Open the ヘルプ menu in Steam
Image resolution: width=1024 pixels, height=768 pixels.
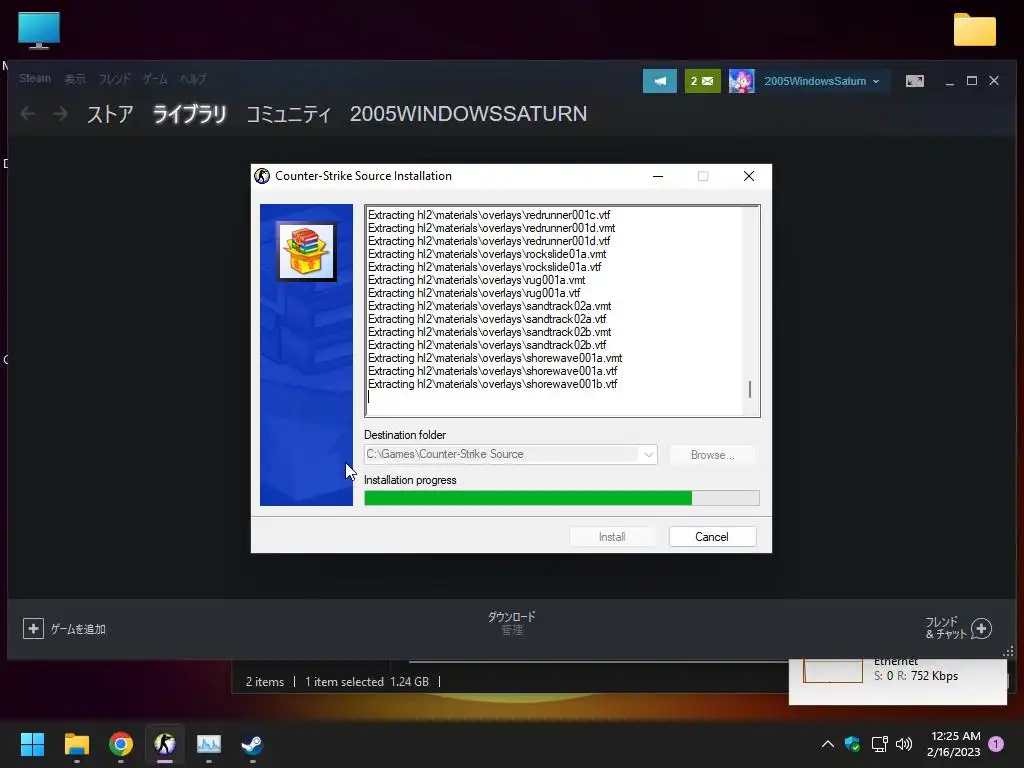pyautogui.click(x=193, y=78)
